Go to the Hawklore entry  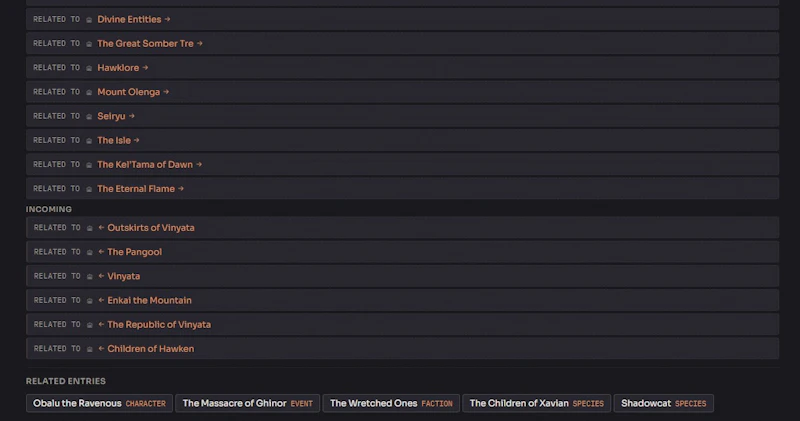(x=122, y=67)
